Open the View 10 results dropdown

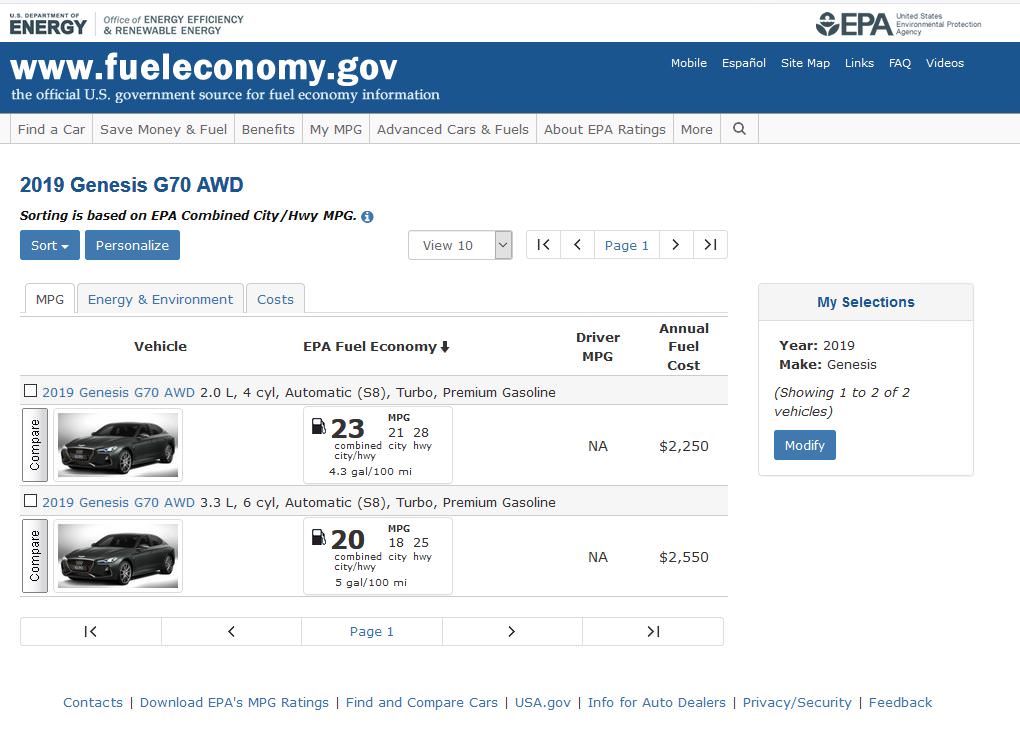tap(461, 245)
